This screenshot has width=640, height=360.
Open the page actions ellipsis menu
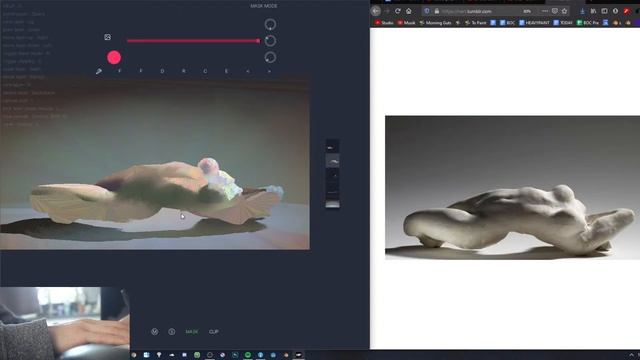(x=545, y=11)
